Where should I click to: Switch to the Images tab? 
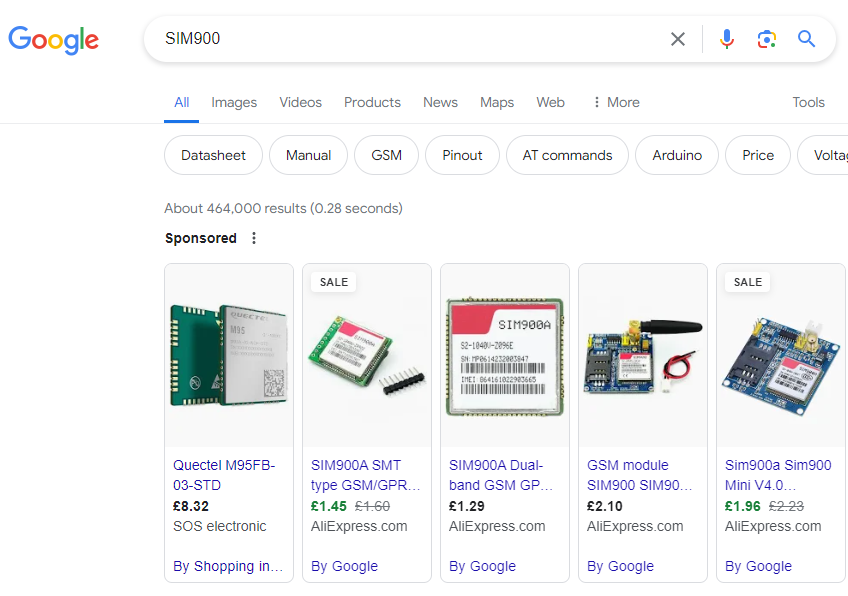point(234,102)
